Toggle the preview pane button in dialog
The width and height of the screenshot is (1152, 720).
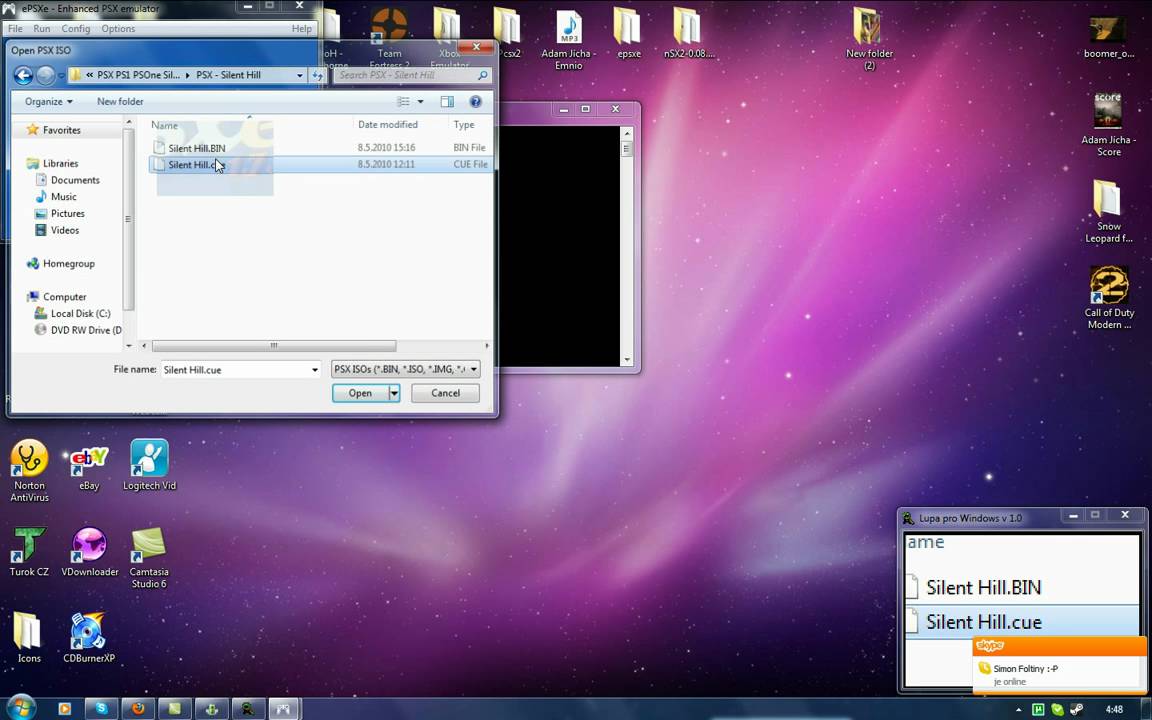(447, 101)
